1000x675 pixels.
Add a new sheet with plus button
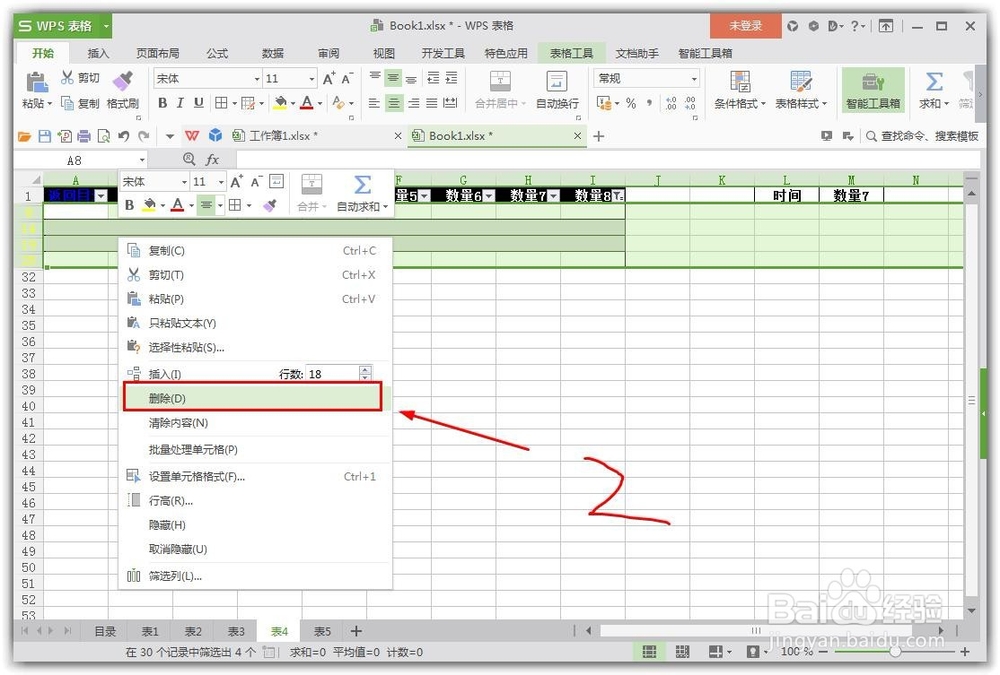(x=357, y=631)
